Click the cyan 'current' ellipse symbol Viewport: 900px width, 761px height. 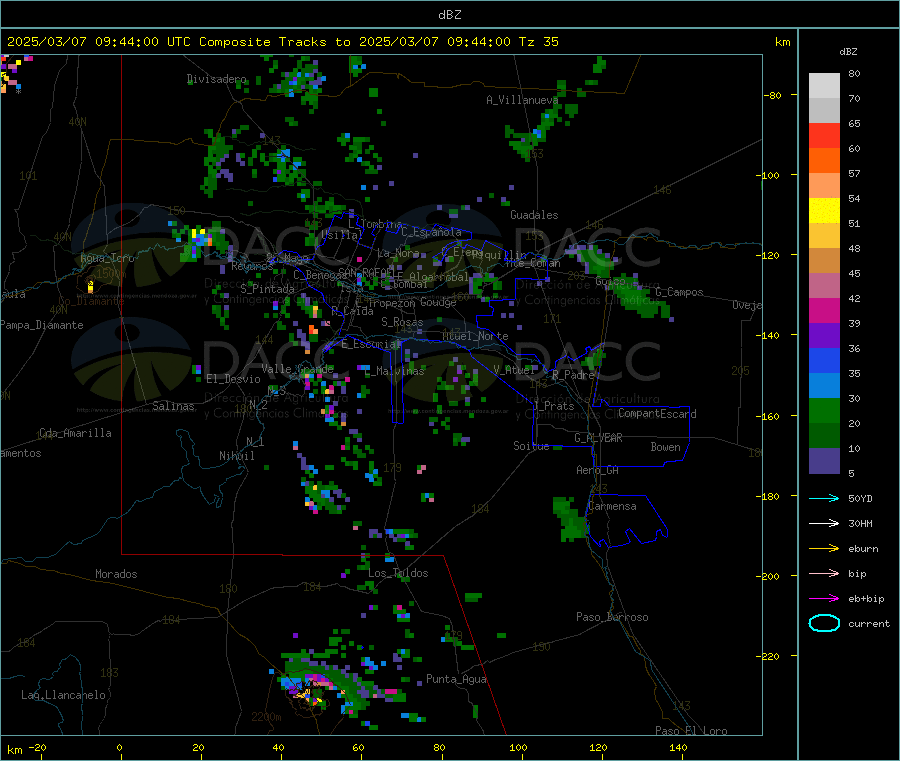[824, 623]
